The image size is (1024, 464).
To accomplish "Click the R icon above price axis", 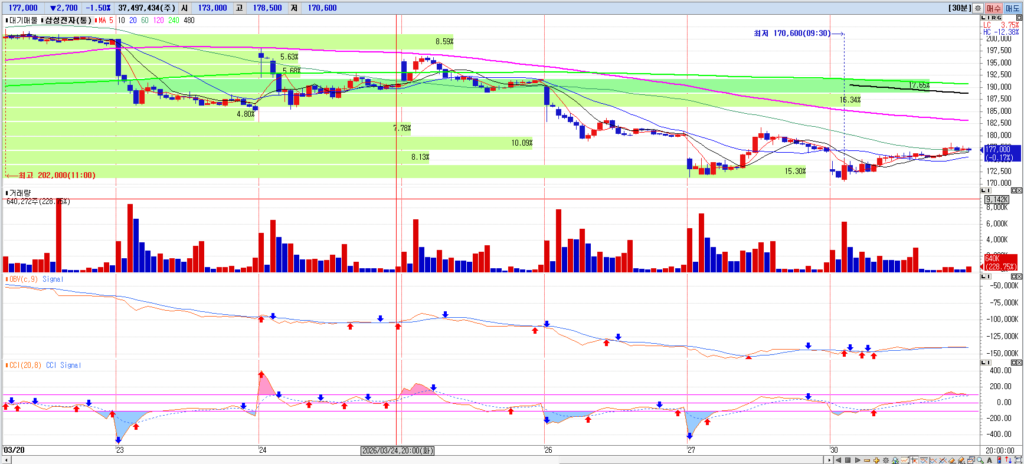I will 994,18.
